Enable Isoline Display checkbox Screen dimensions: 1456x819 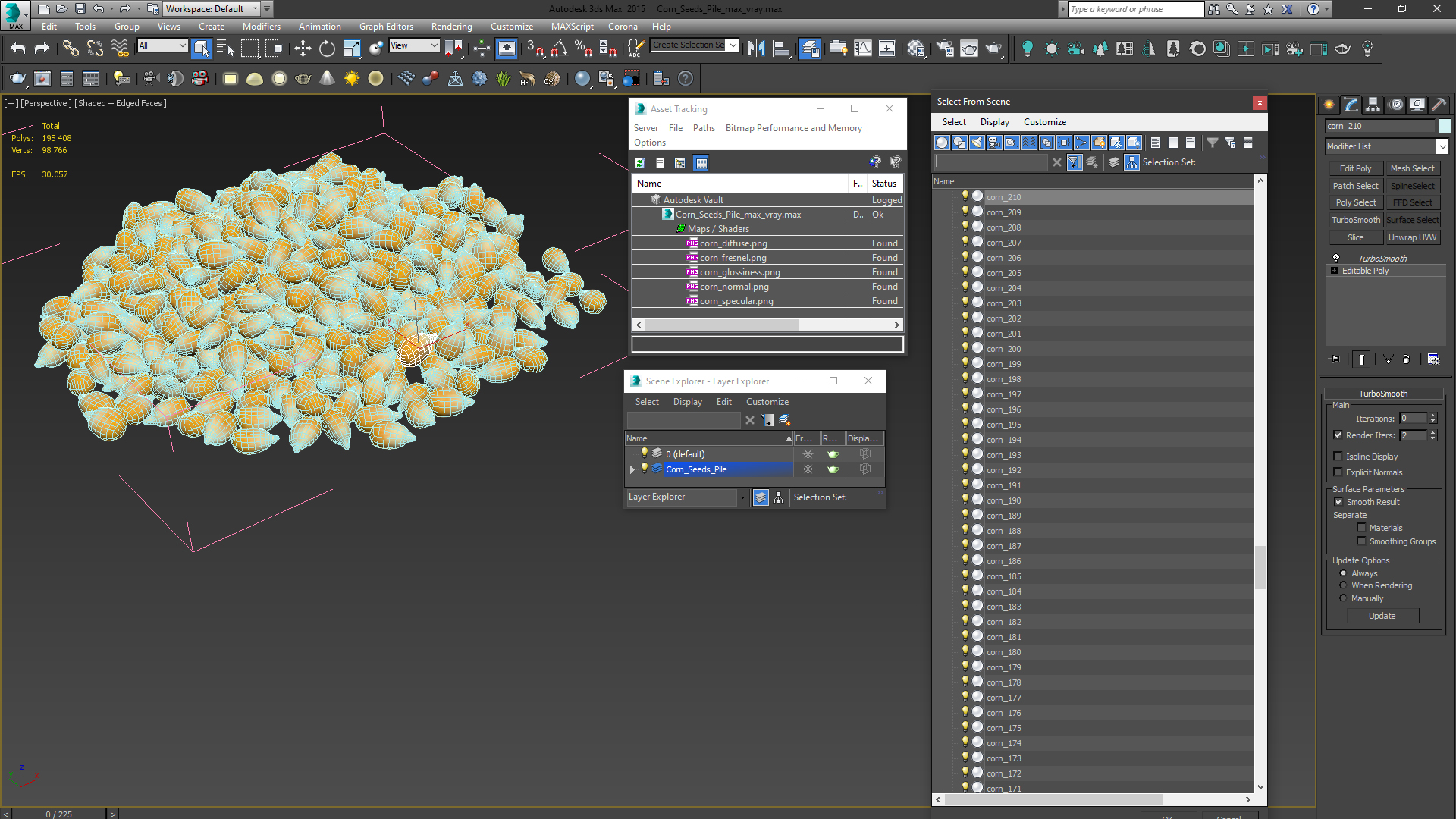pyautogui.click(x=1338, y=457)
